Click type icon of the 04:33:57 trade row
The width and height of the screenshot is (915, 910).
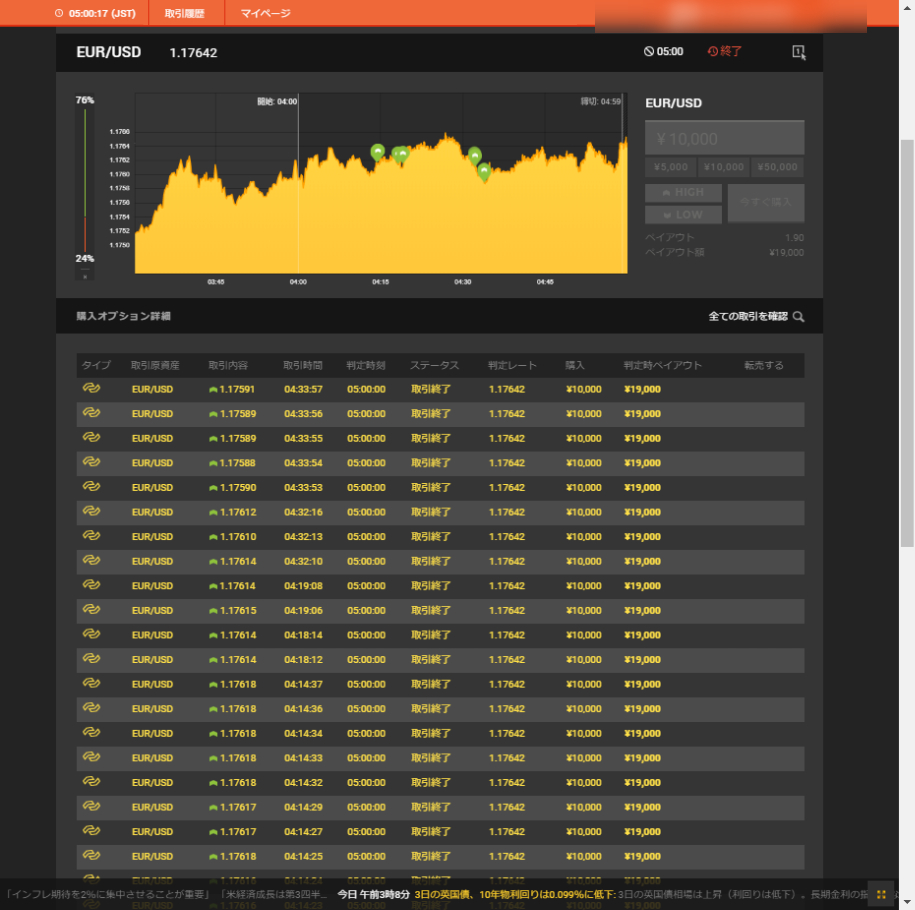[x=91, y=388]
